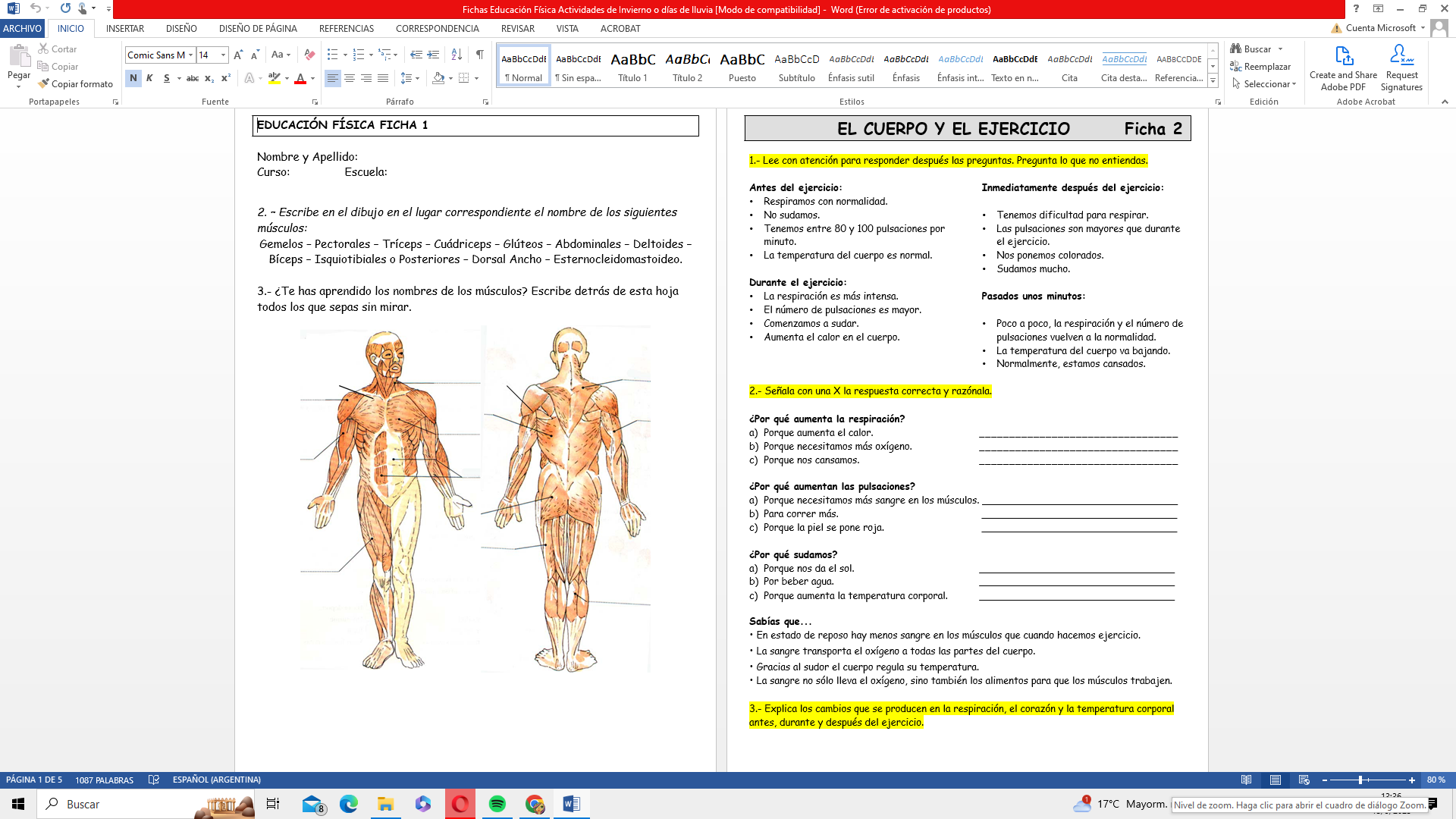Open Windows Start menu

coord(18,804)
